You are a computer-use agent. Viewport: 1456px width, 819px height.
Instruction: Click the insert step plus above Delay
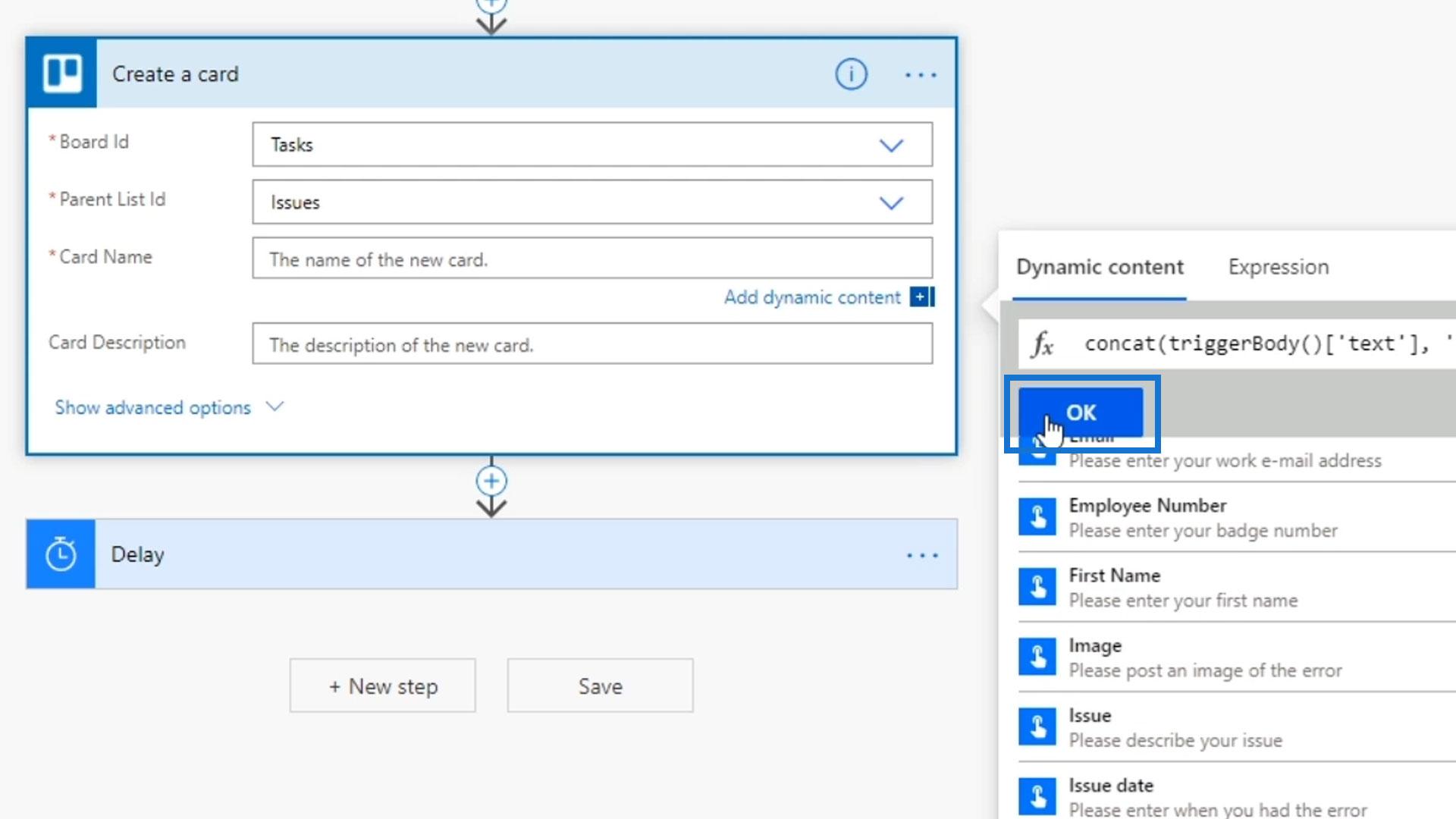[491, 481]
